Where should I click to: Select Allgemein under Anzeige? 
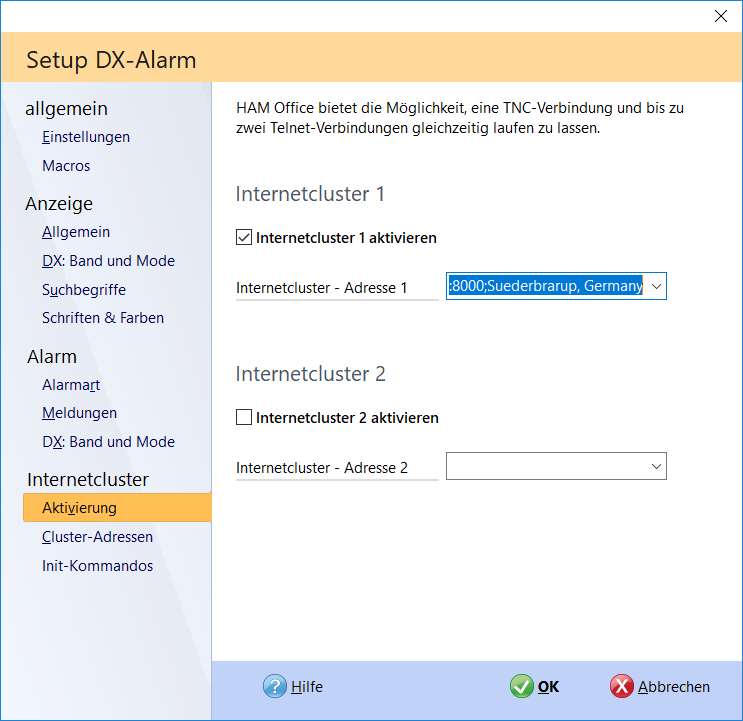tap(76, 232)
